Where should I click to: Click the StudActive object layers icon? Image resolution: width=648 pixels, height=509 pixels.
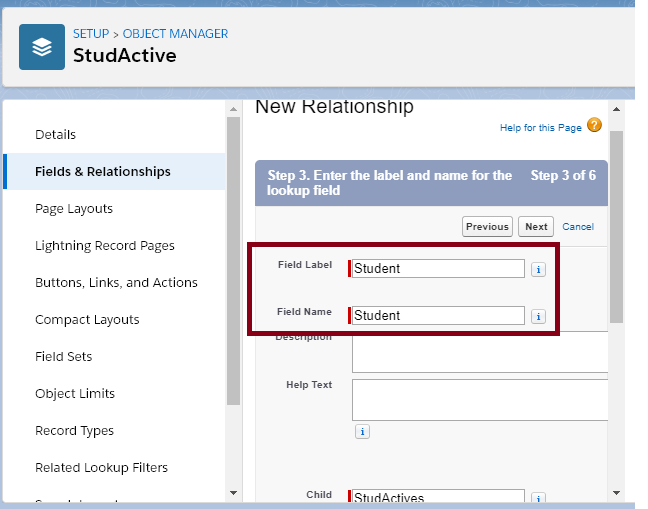42,47
